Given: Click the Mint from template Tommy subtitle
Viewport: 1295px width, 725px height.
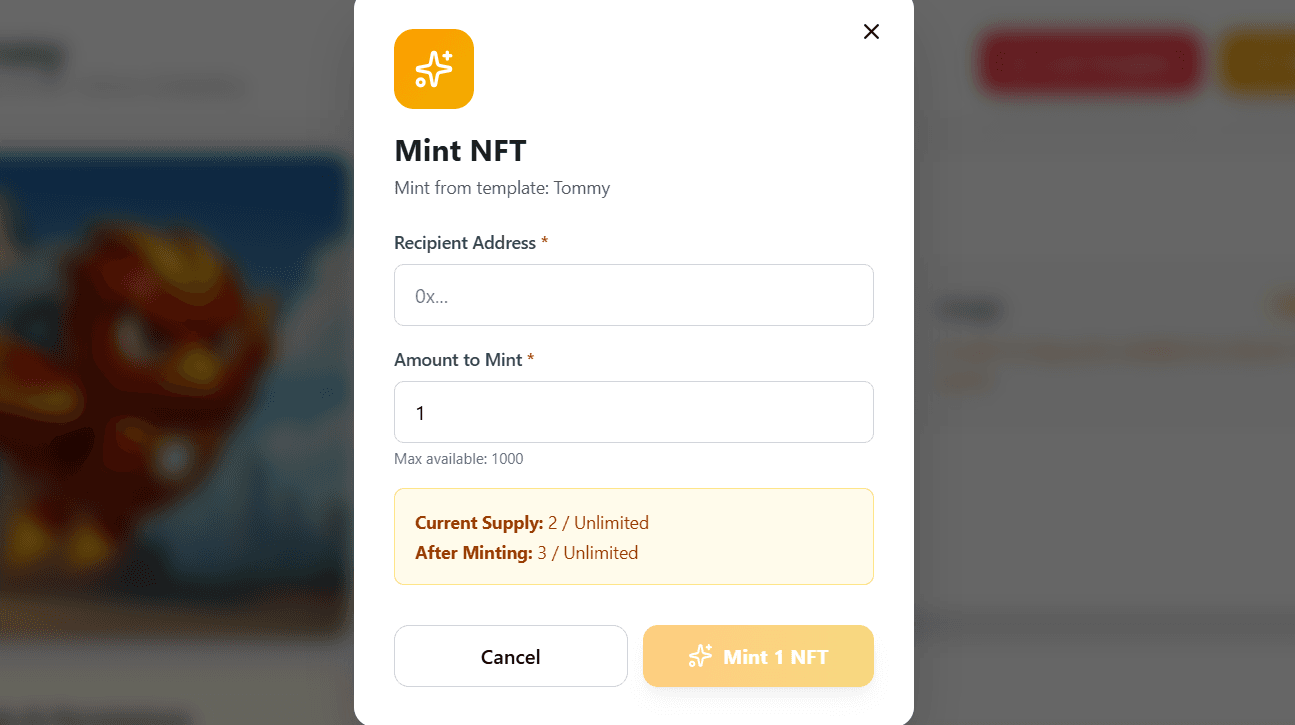Looking at the screenshot, I should tap(502, 188).
